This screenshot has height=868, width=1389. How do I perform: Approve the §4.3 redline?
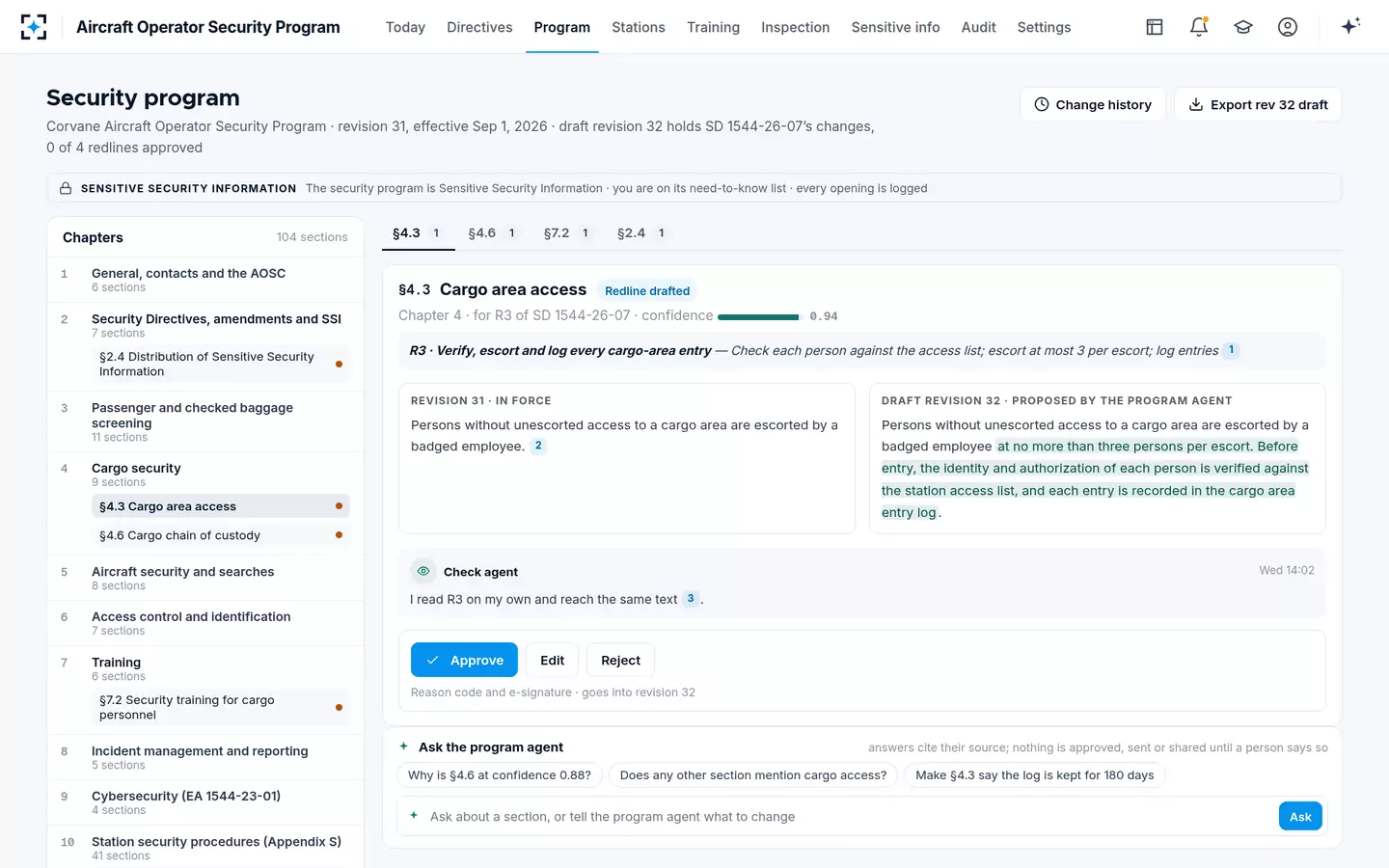[464, 660]
